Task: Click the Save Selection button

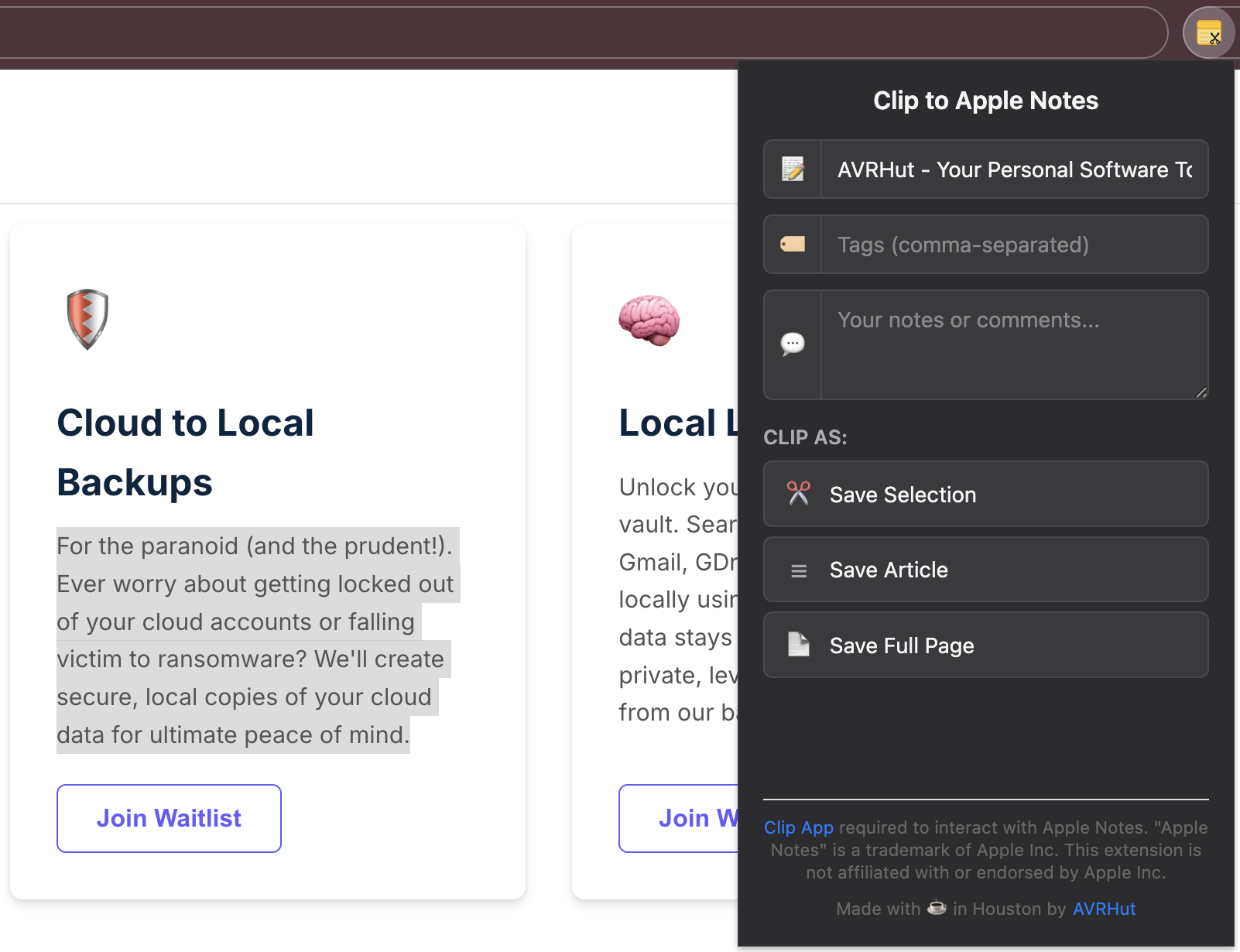Action: pos(985,494)
